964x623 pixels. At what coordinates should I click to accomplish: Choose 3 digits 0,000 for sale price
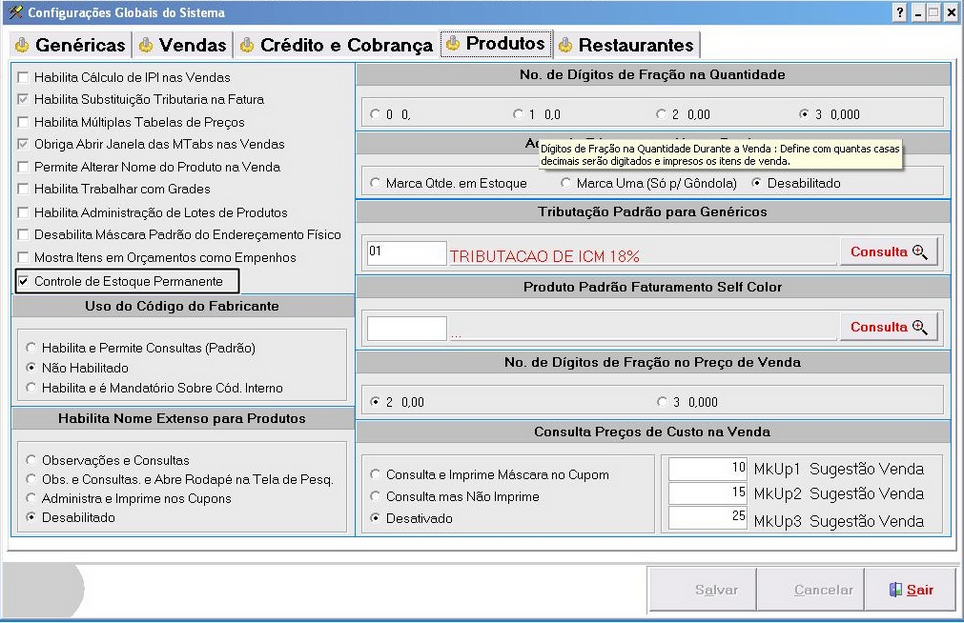[x=662, y=402]
